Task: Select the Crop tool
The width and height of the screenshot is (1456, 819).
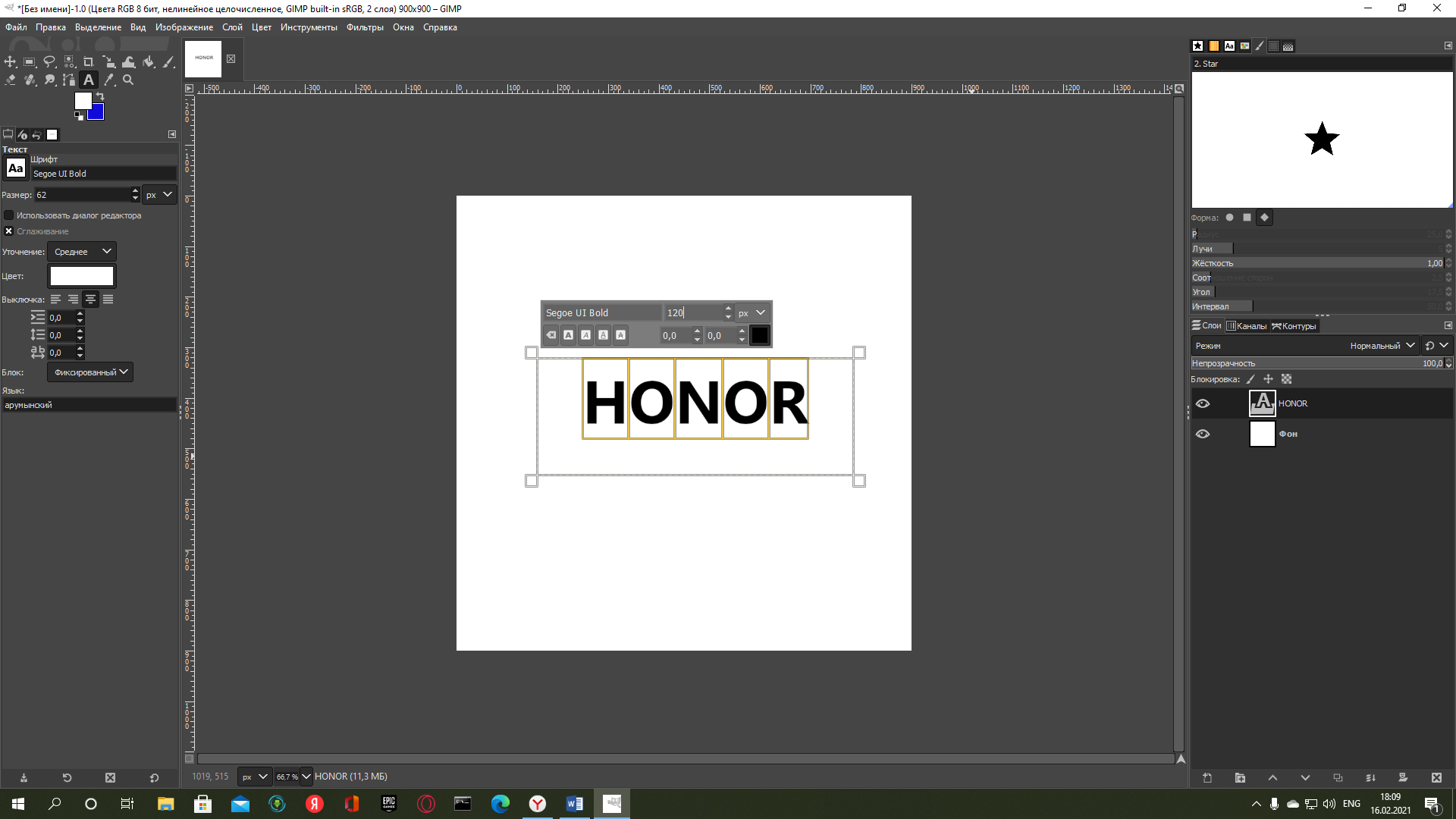Action: pyautogui.click(x=89, y=61)
